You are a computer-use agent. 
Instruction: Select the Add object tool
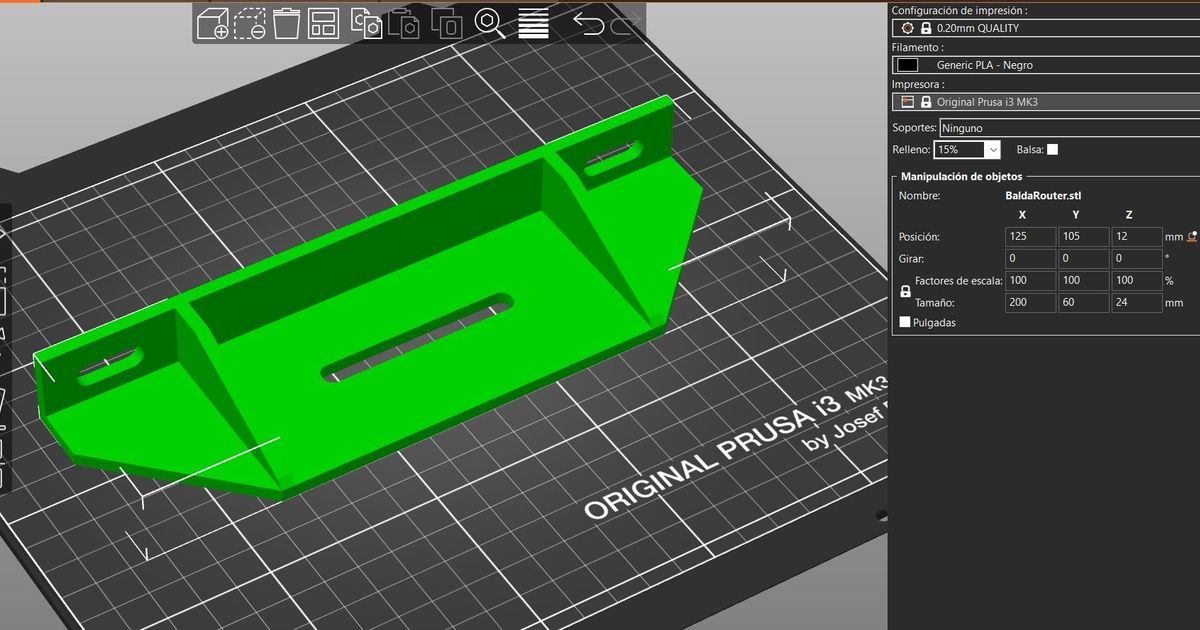point(212,25)
